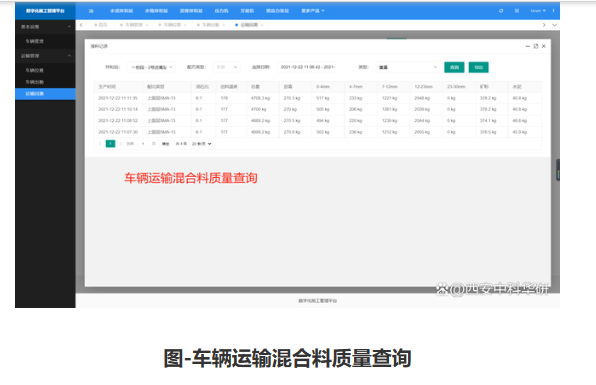Toggle the sidebar collapse icon in the blue header

click(x=91, y=11)
